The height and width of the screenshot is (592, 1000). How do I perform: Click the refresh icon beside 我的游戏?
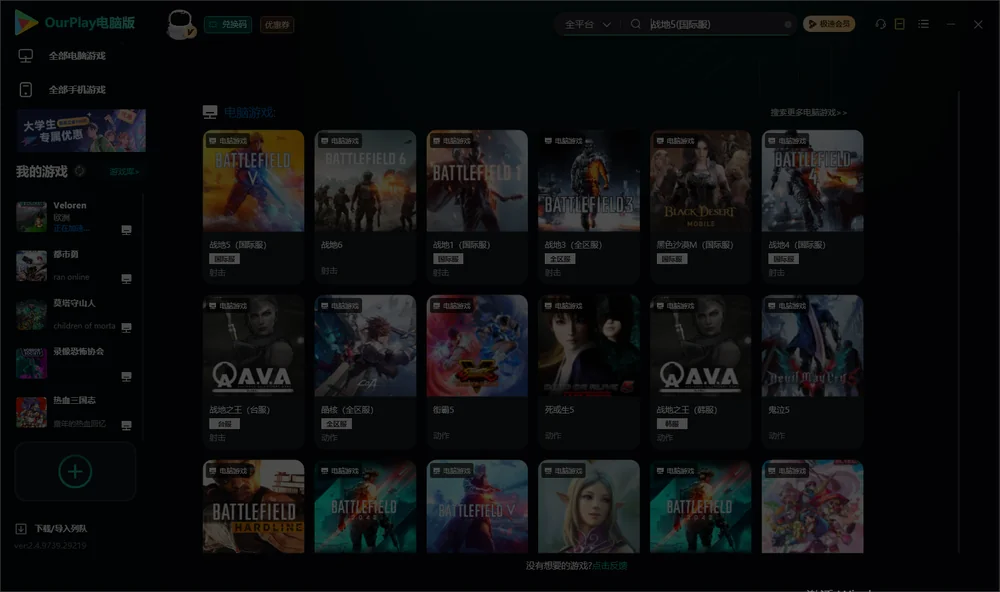(80, 171)
